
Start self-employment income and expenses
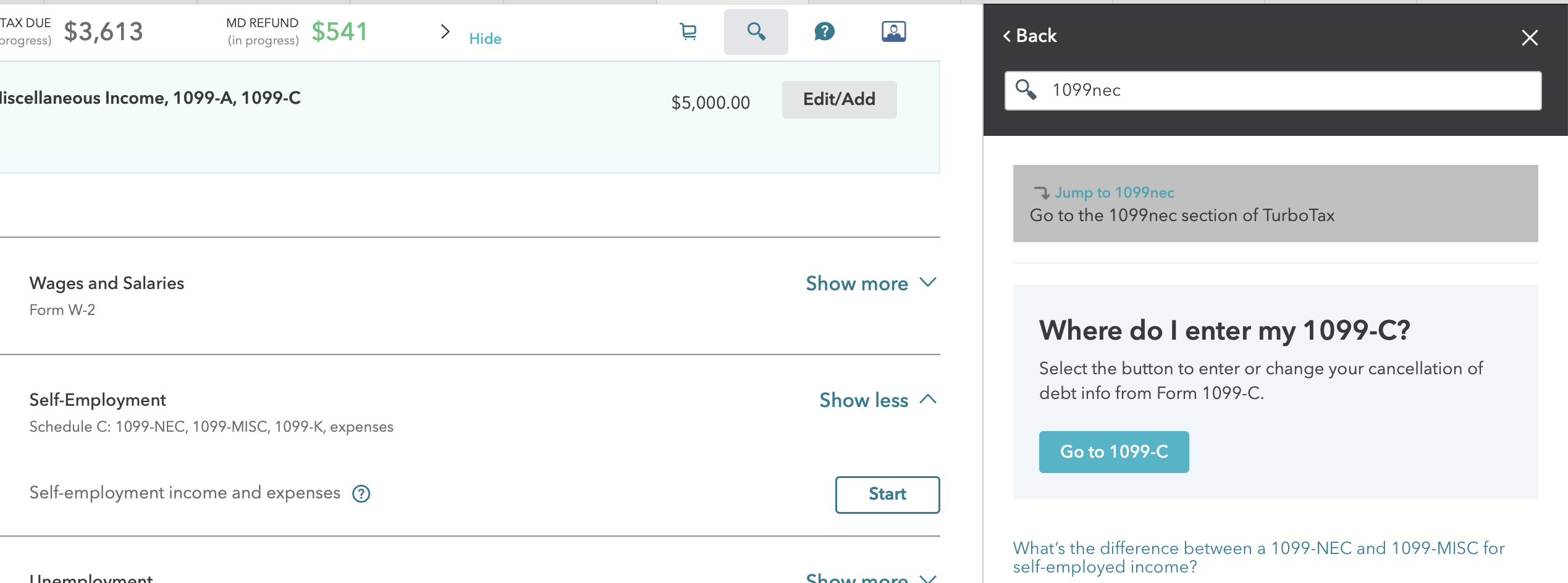point(887,494)
